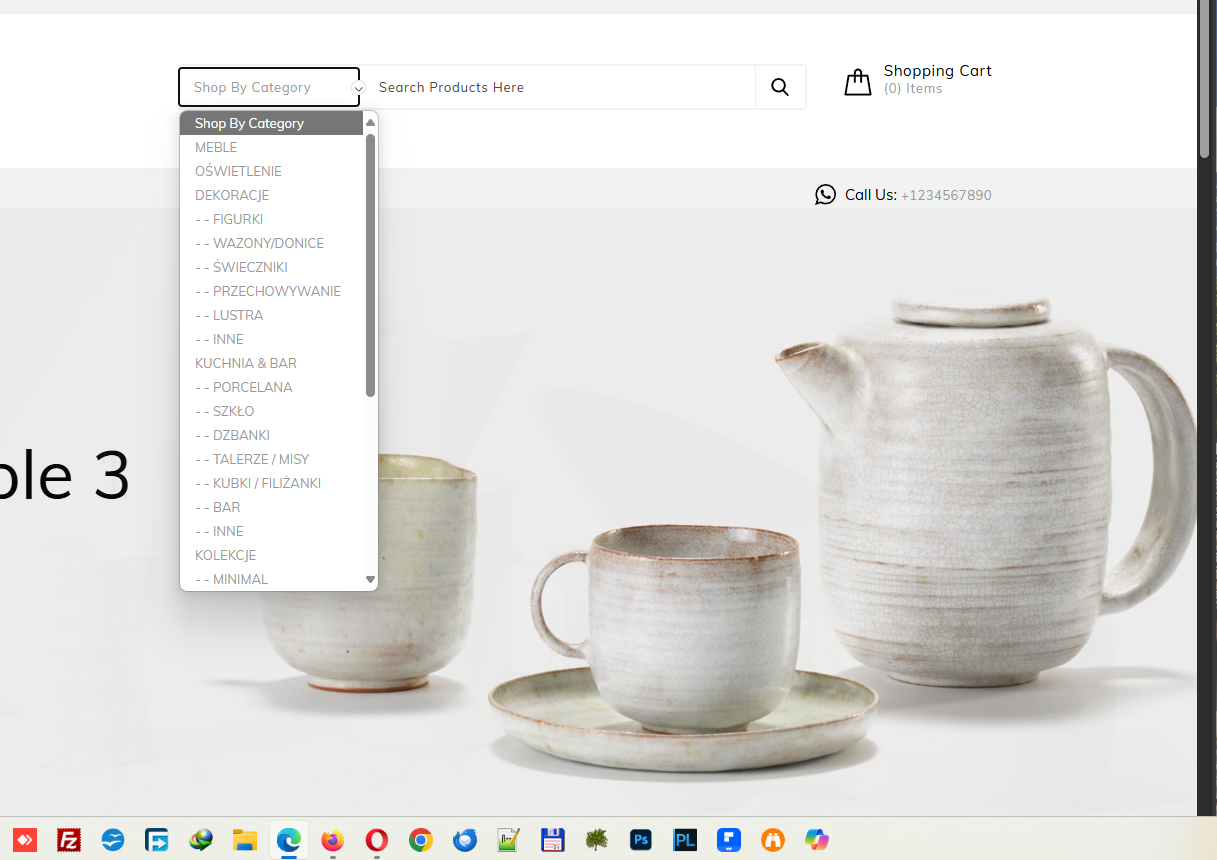Viewport: 1217px width, 860px height.
Task: Launch Google Chrome from taskbar
Action: coord(421,839)
